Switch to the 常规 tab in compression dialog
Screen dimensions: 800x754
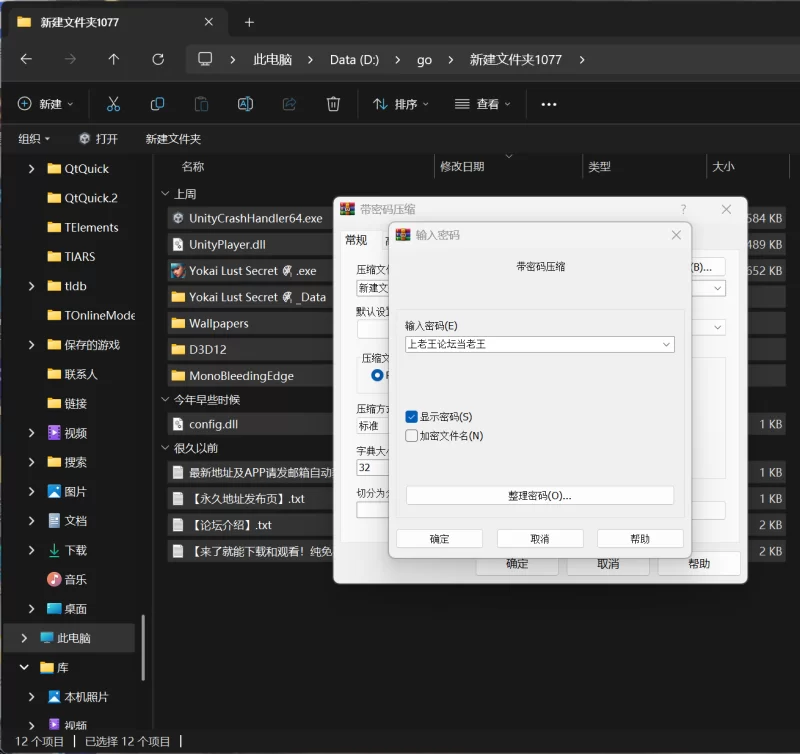pos(356,240)
